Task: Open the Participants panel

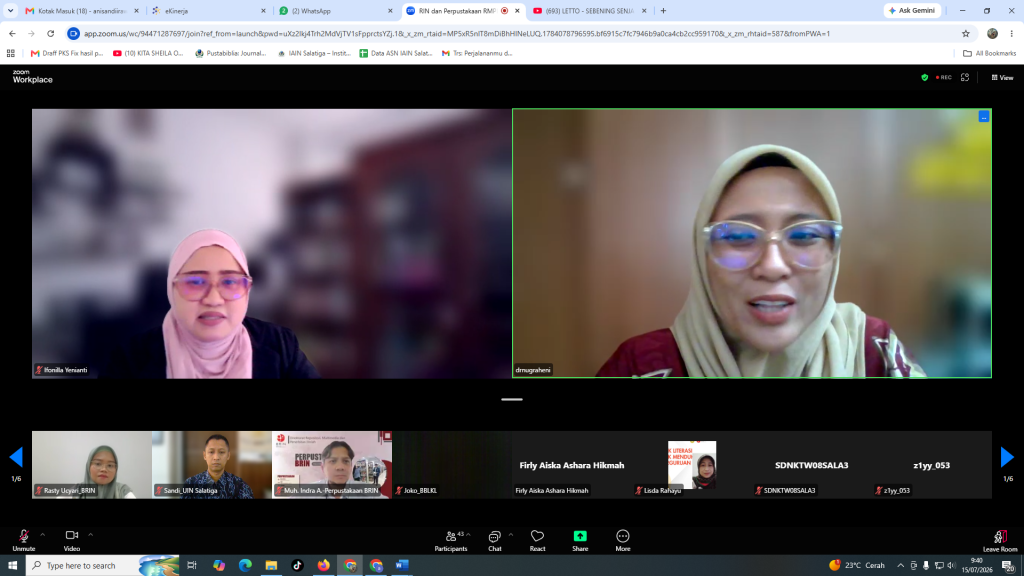Action: pyautogui.click(x=451, y=541)
